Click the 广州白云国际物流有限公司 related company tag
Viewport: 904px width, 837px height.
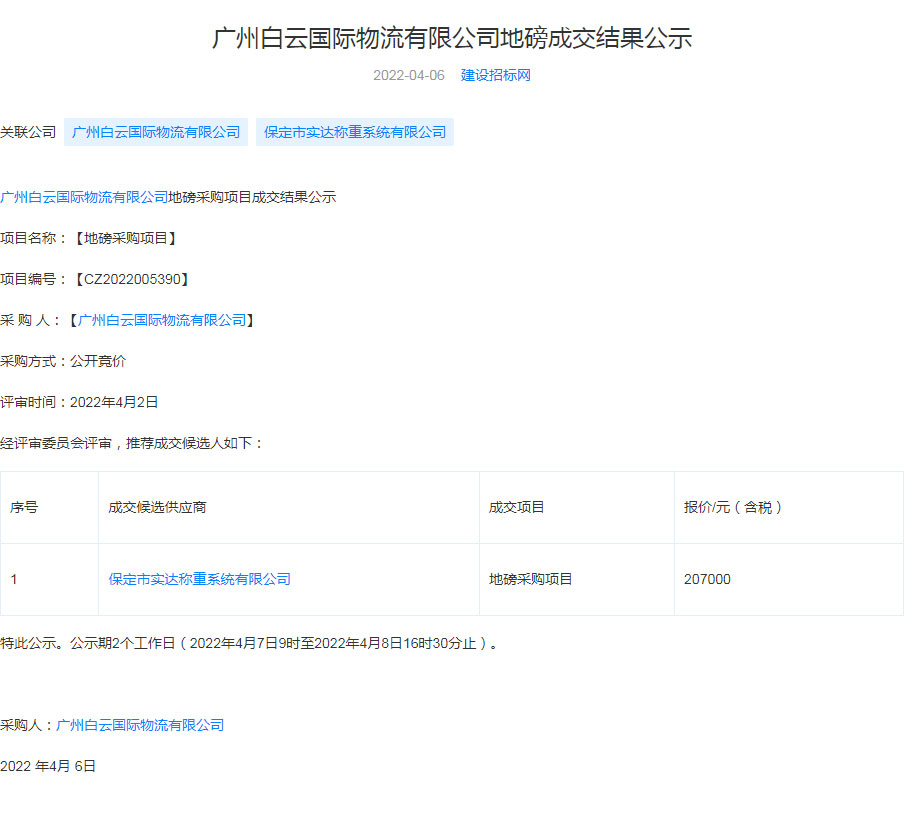[x=156, y=132]
